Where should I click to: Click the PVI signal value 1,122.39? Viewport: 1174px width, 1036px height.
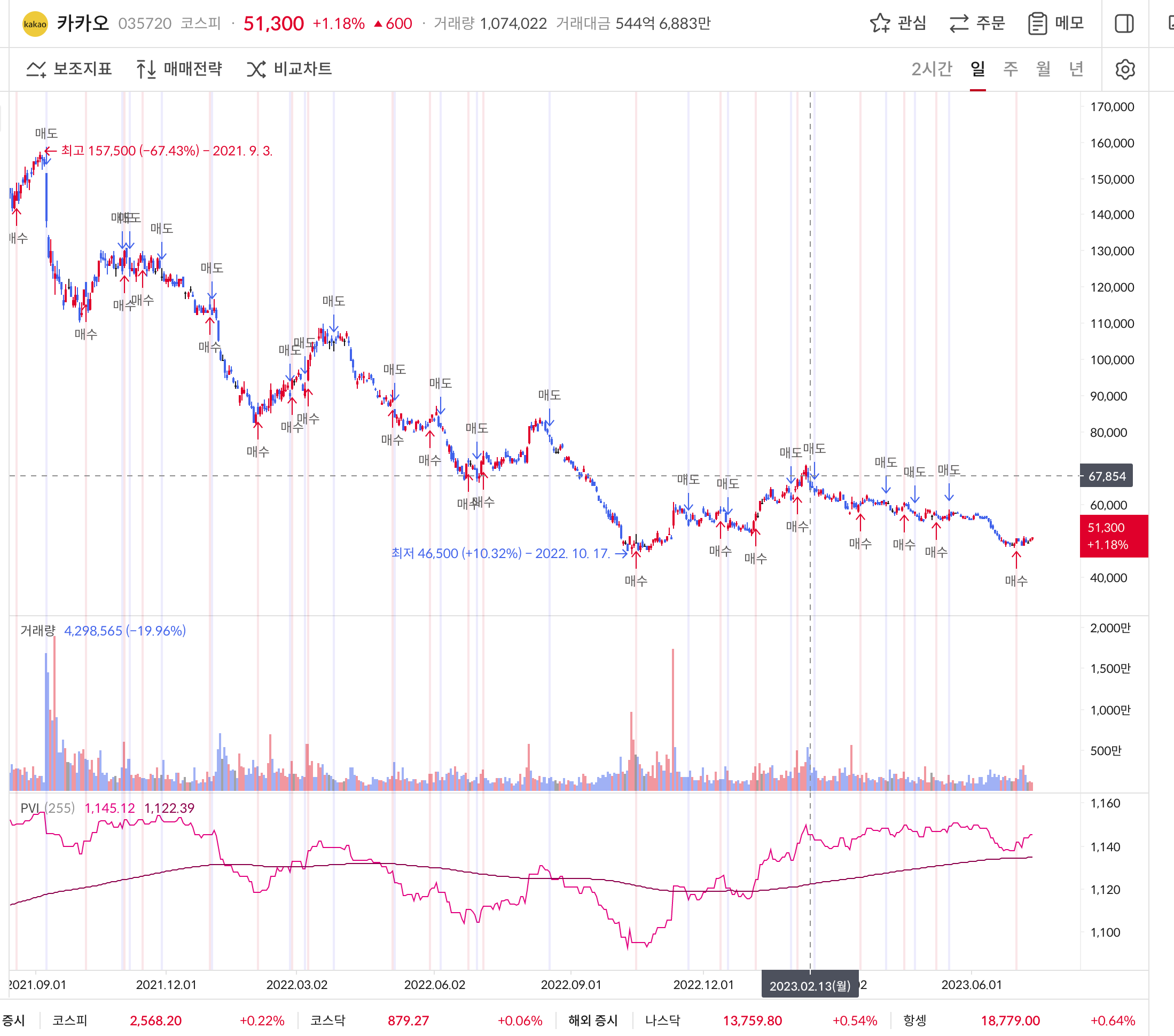[x=169, y=808]
